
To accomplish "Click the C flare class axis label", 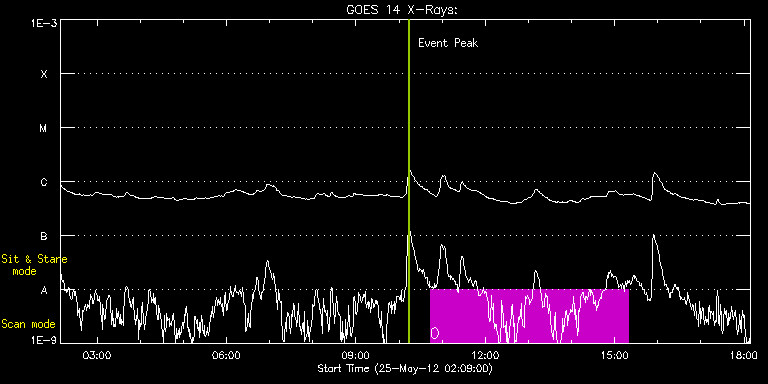I will click(44, 182).
